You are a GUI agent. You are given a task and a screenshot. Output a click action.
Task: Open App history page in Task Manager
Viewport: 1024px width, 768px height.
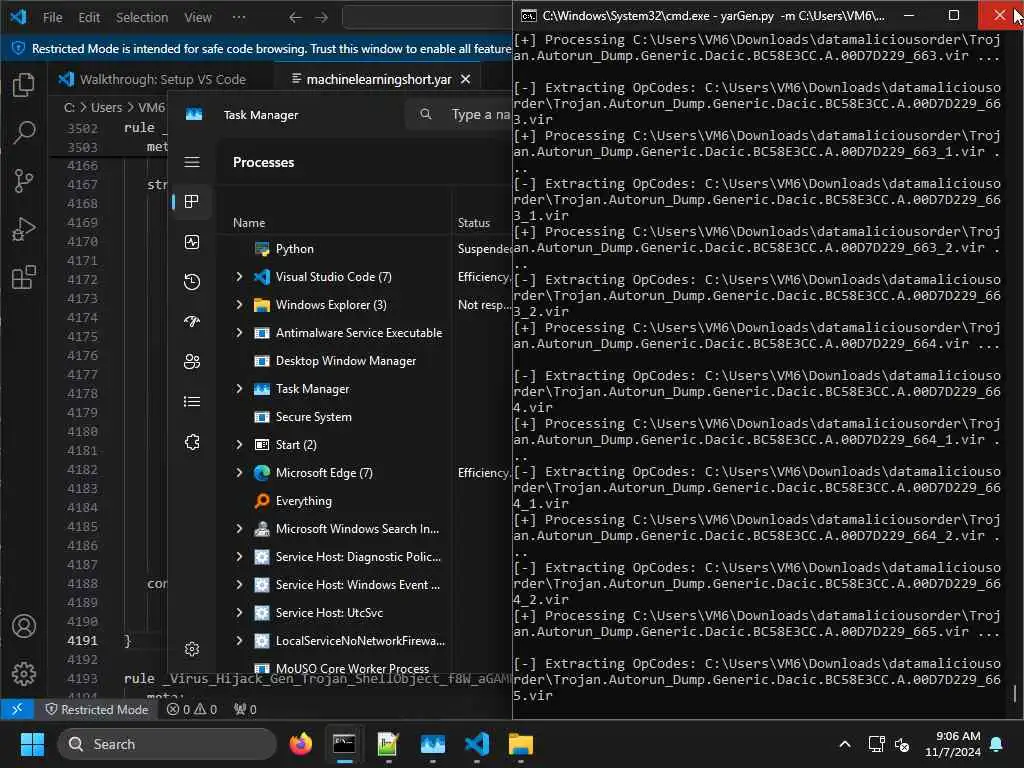192,282
